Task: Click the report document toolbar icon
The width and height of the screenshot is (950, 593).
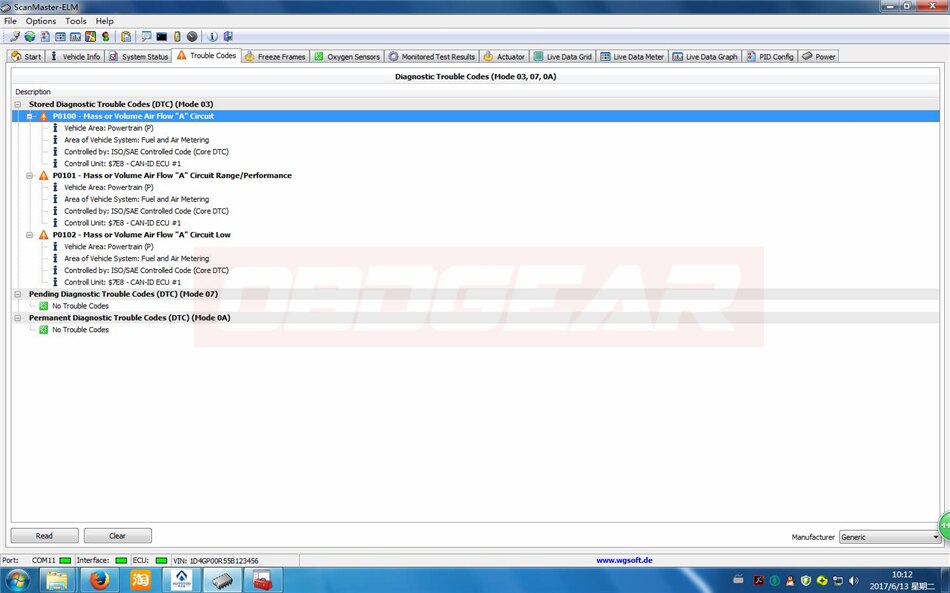Action: click(45, 36)
